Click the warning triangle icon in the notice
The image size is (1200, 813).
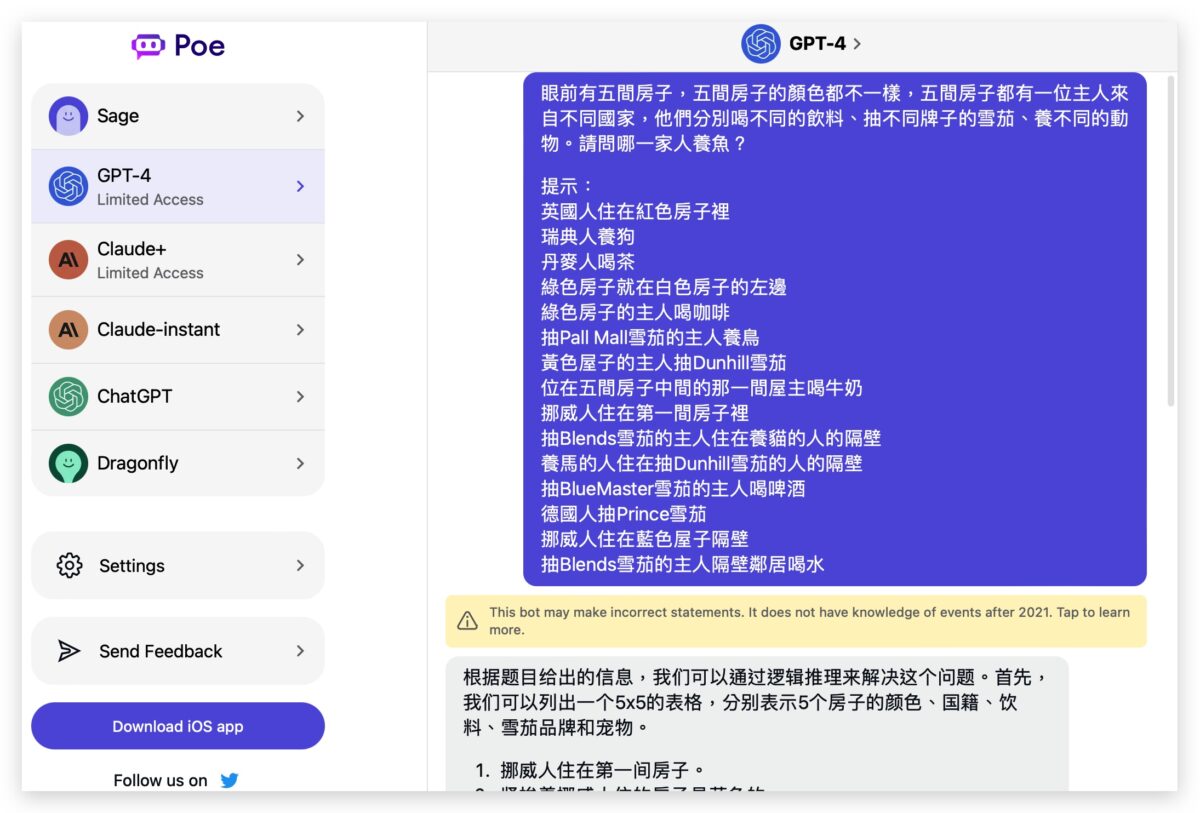click(467, 621)
